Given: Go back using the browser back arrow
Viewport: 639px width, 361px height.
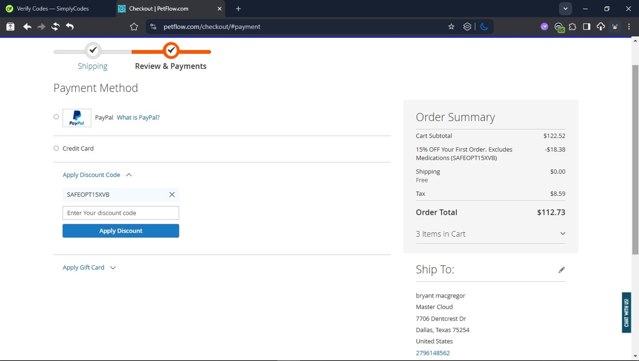Looking at the screenshot, I should [x=27, y=26].
